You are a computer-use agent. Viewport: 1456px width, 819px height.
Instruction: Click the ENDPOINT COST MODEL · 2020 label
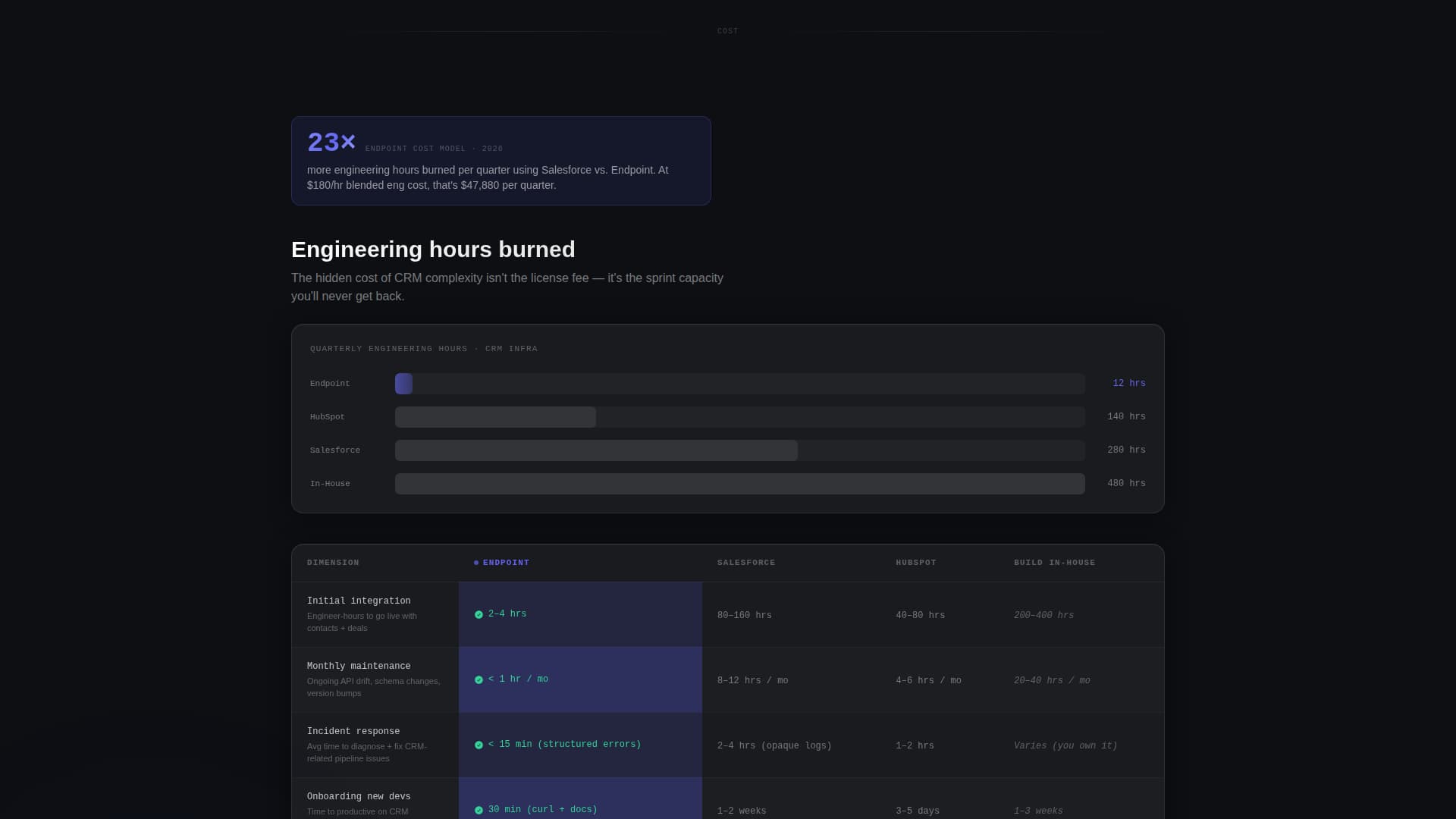pyautogui.click(x=434, y=149)
